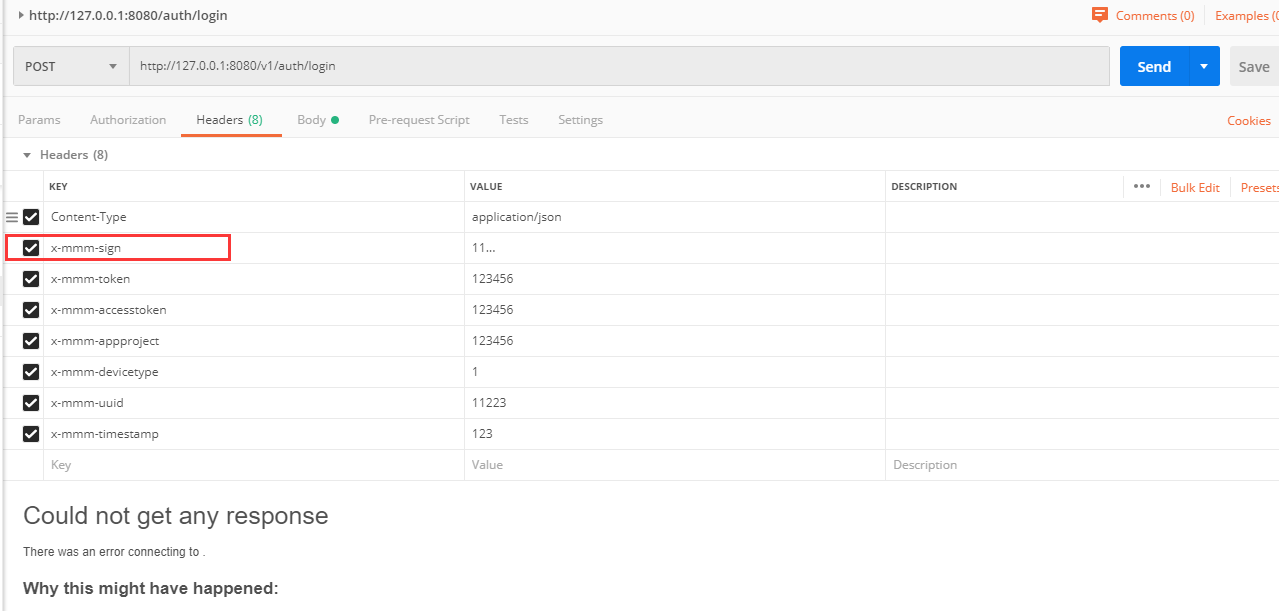Click the empty Key placeholder field
Viewport: 1279px width, 611px height.
[254, 465]
